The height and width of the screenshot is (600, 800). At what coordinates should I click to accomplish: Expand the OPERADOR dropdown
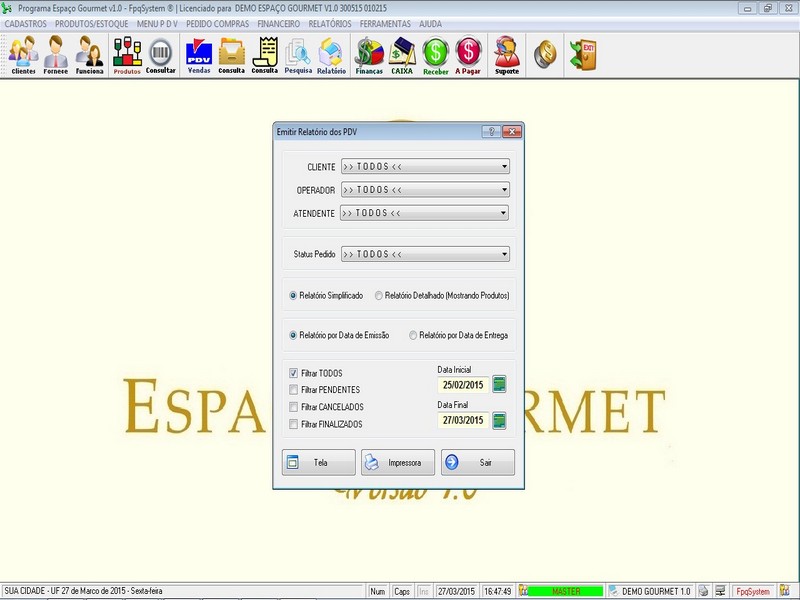click(x=504, y=190)
